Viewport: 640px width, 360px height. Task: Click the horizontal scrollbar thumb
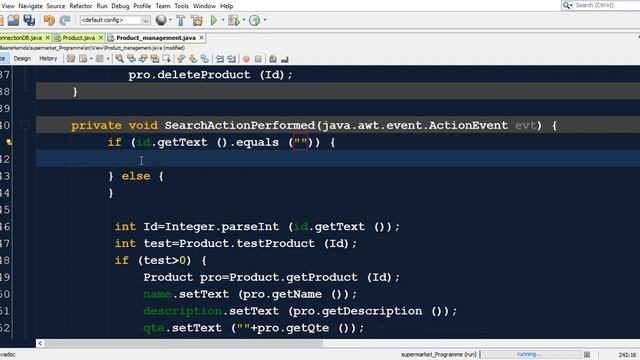tap(184, 344)
